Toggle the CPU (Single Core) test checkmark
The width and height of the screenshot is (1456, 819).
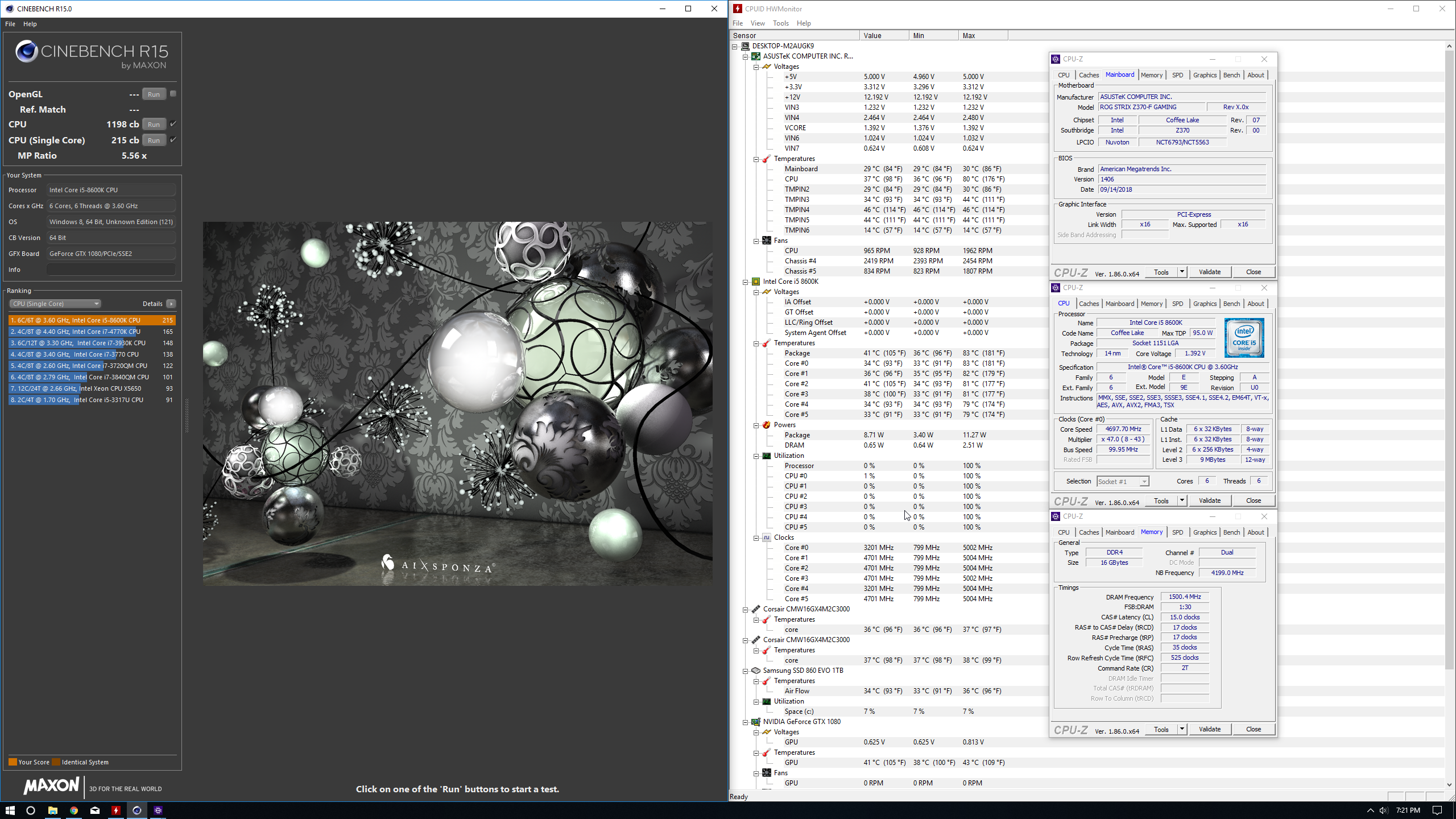[173, 139]
